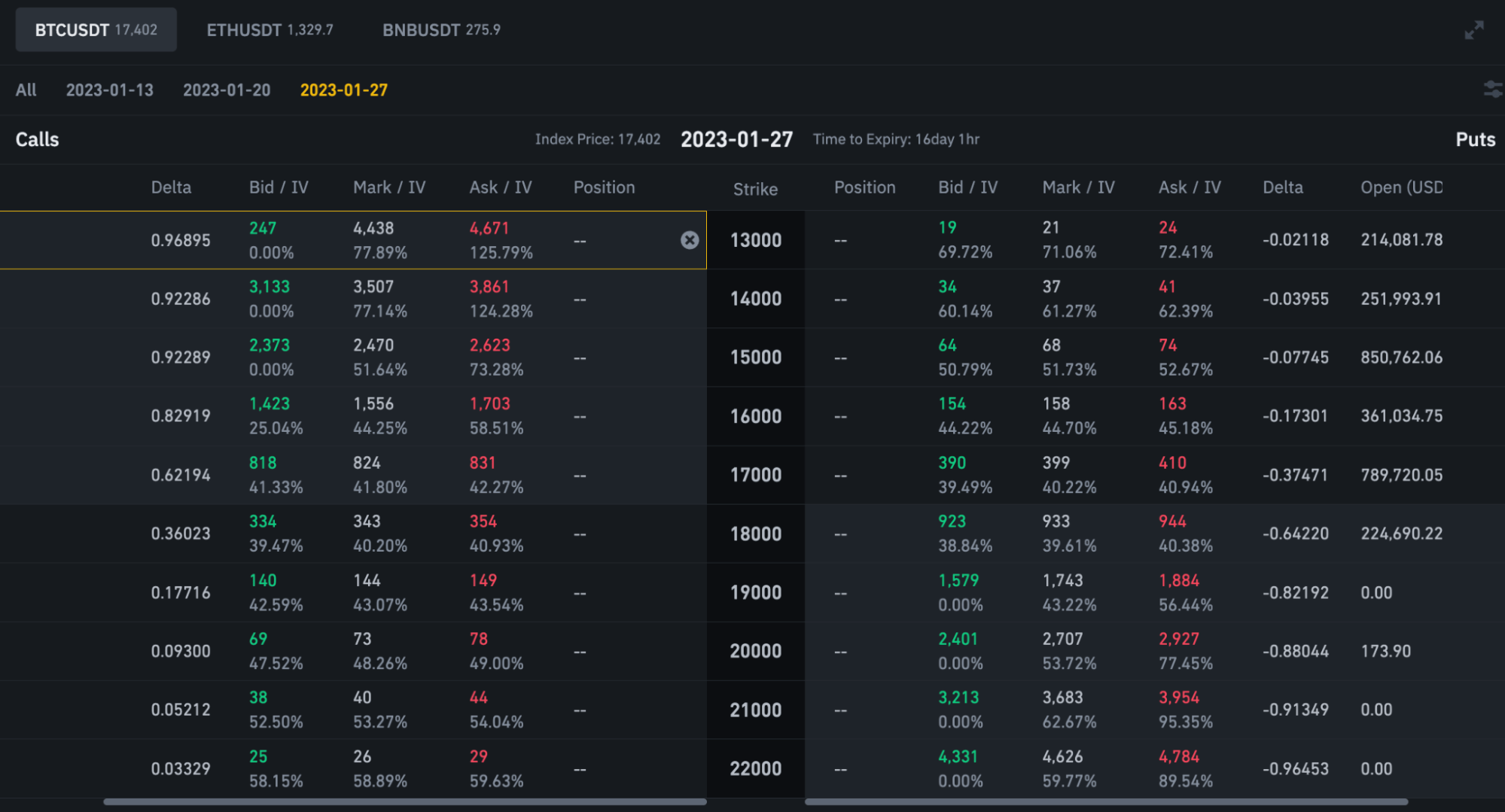Click the call ask price 831

click(483, 463)
